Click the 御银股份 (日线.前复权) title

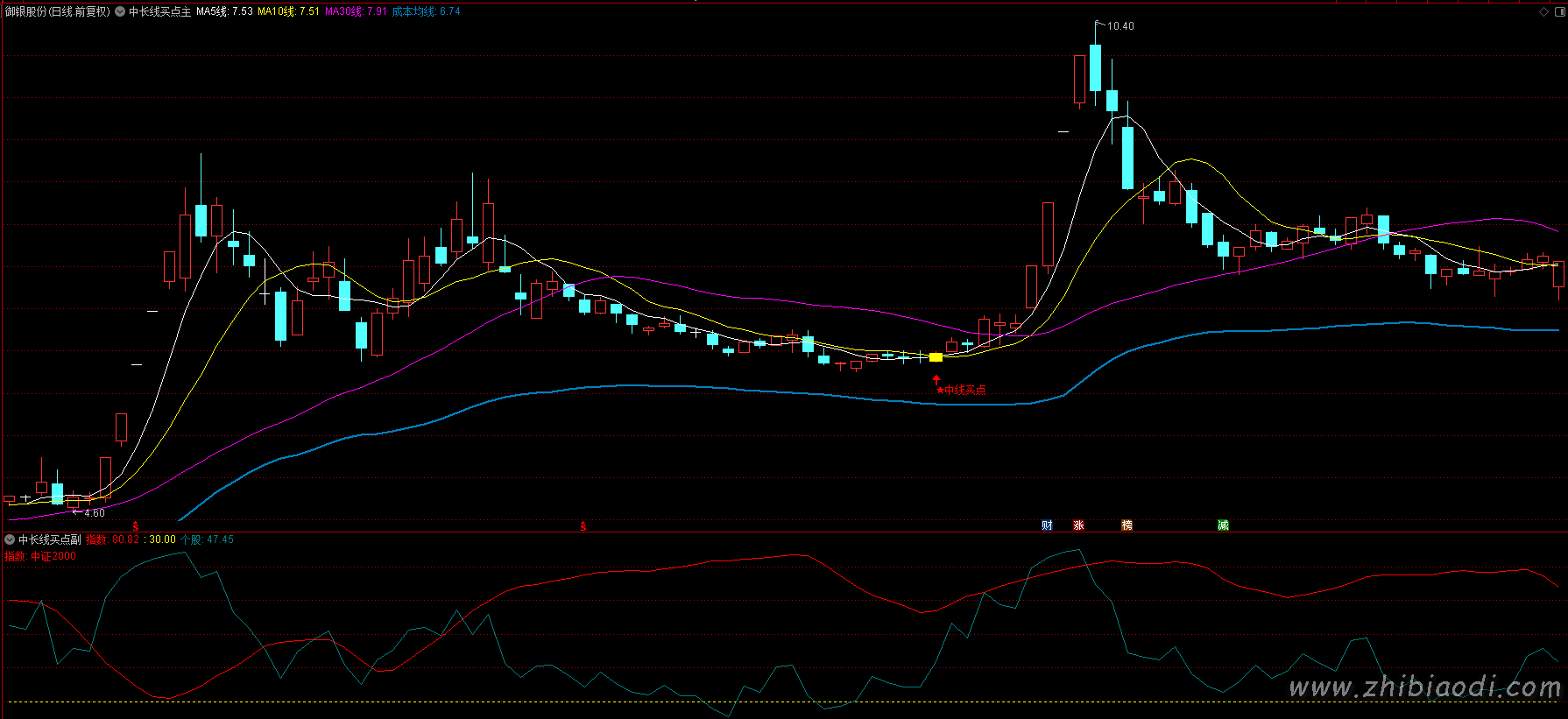[x=58, y=11]
